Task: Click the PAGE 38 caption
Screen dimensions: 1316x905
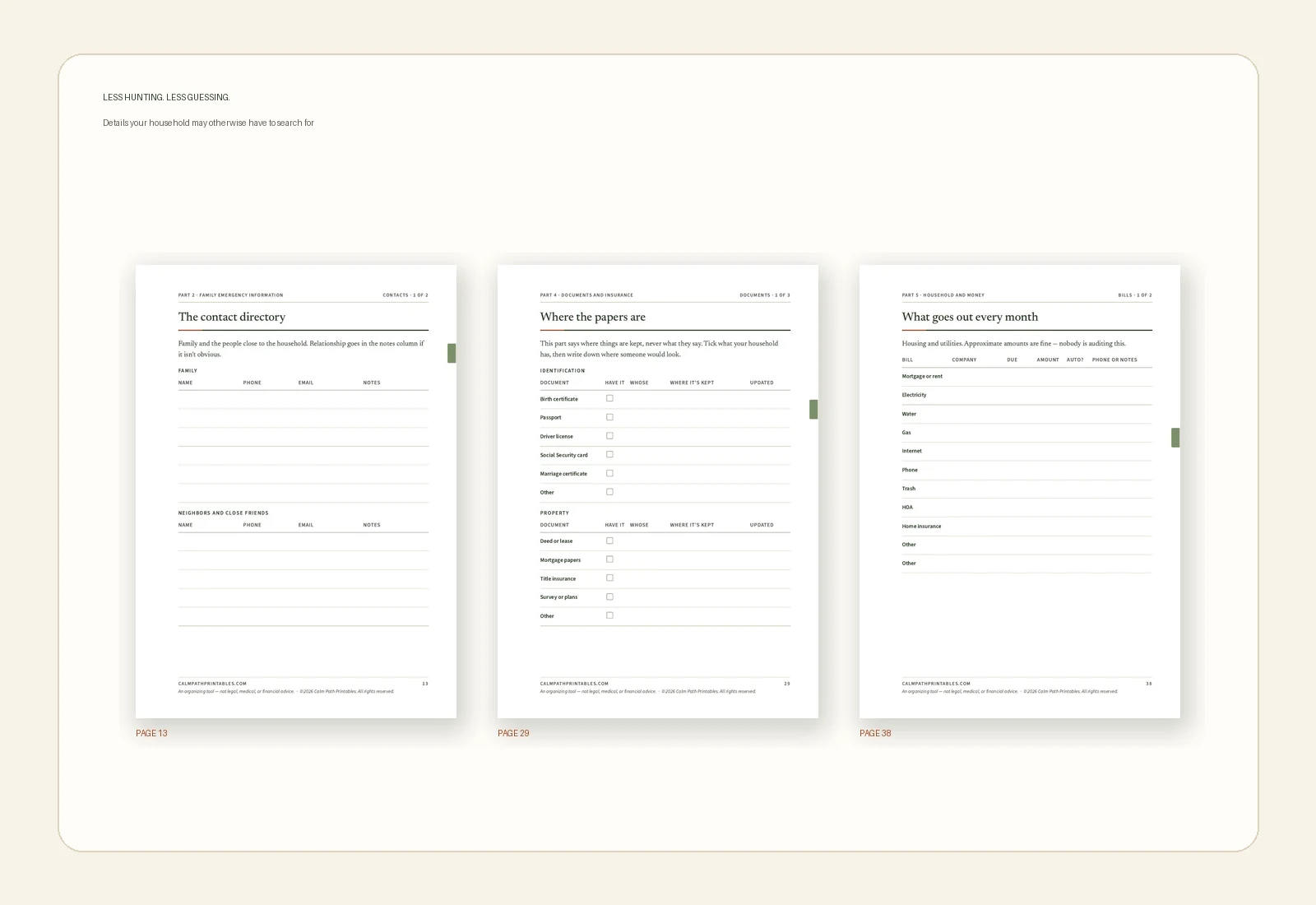Action: coord(875,733)
